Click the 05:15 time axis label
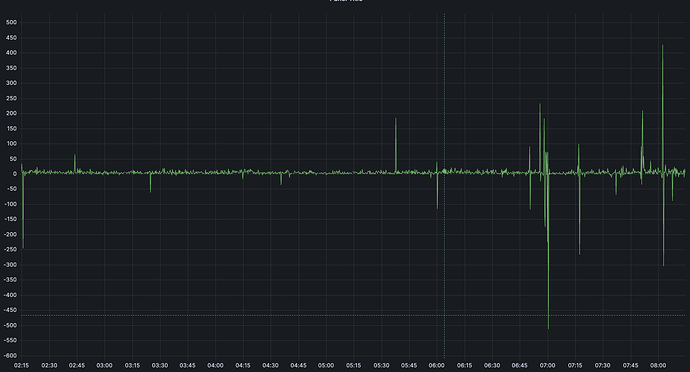Image resolution: width=690 pixels, height=372 pixels. tap(354, 365)
